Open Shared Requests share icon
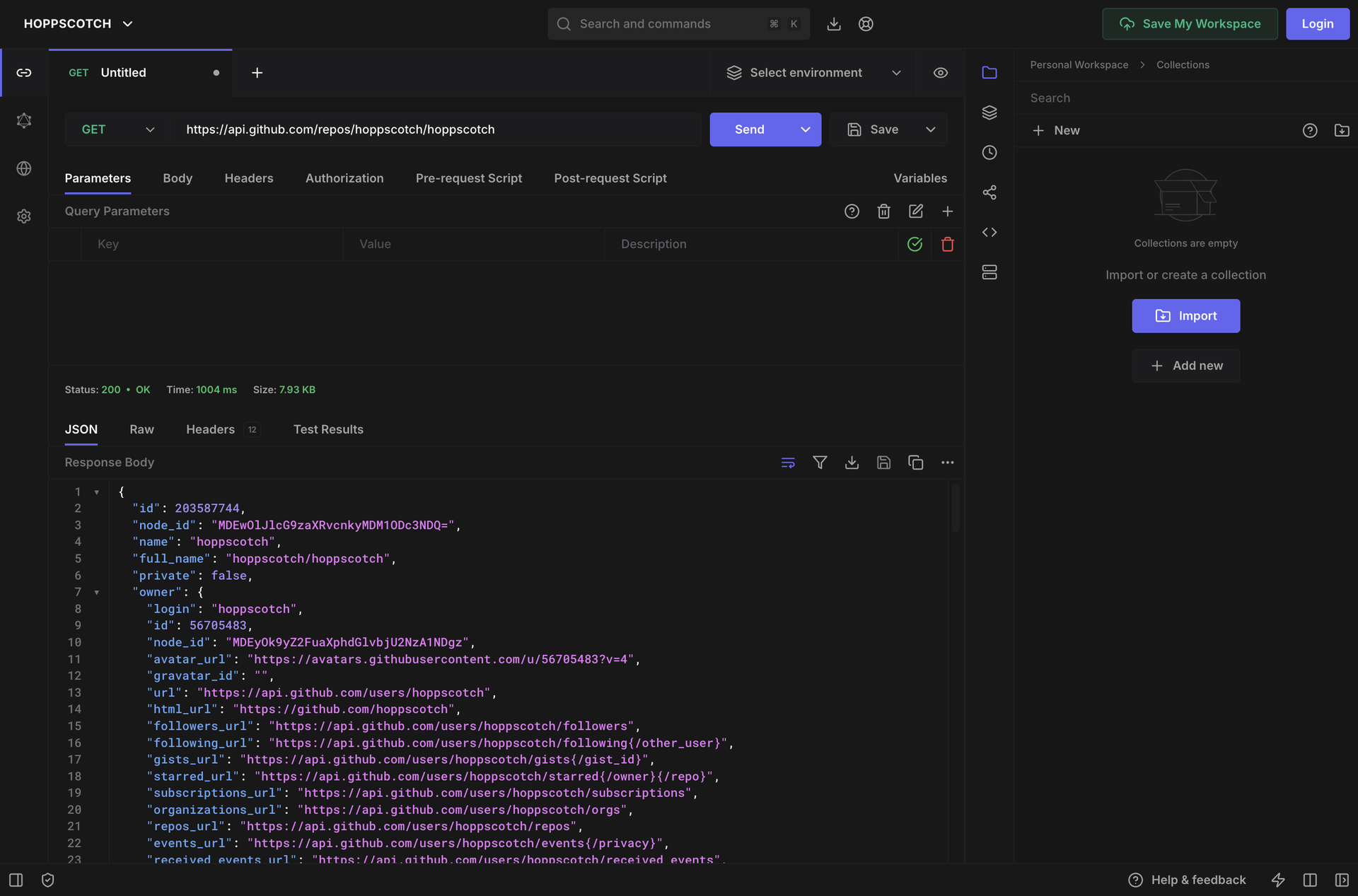 point(990,192)
